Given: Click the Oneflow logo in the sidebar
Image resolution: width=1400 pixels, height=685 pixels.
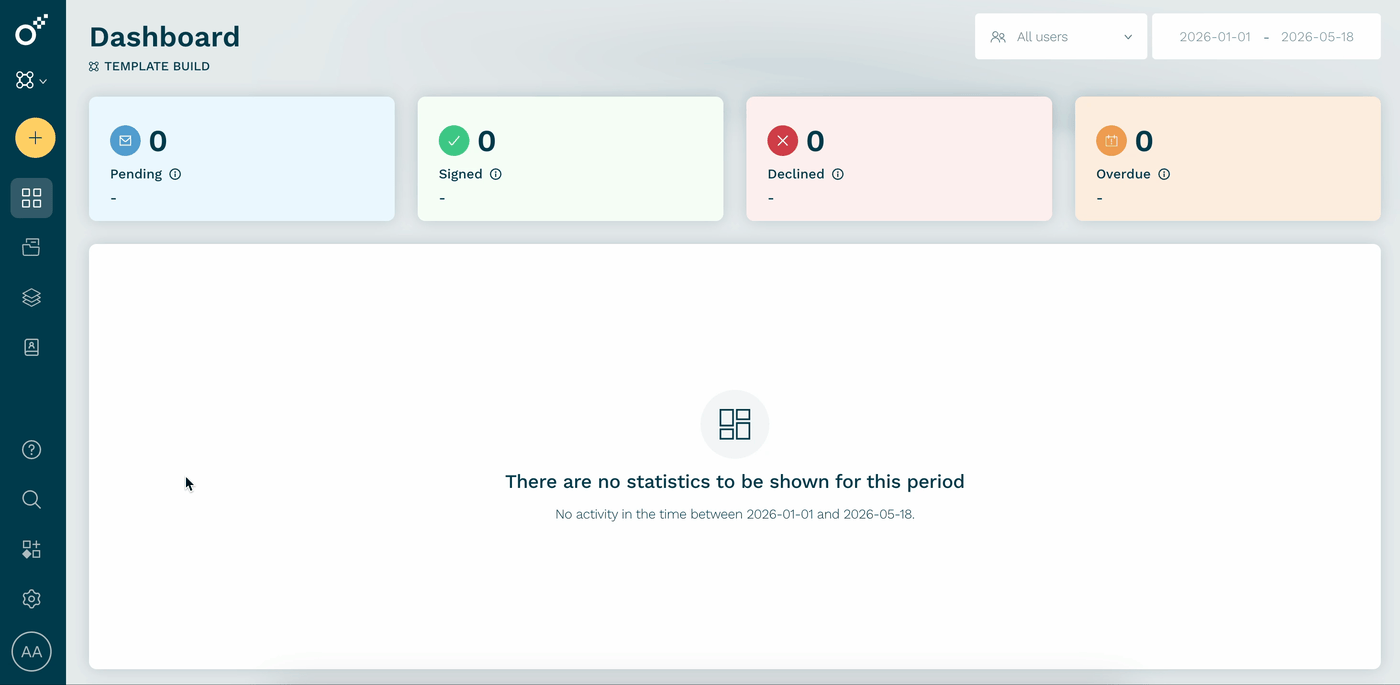Looking at the screenshot, I should [x=31, y=30].
